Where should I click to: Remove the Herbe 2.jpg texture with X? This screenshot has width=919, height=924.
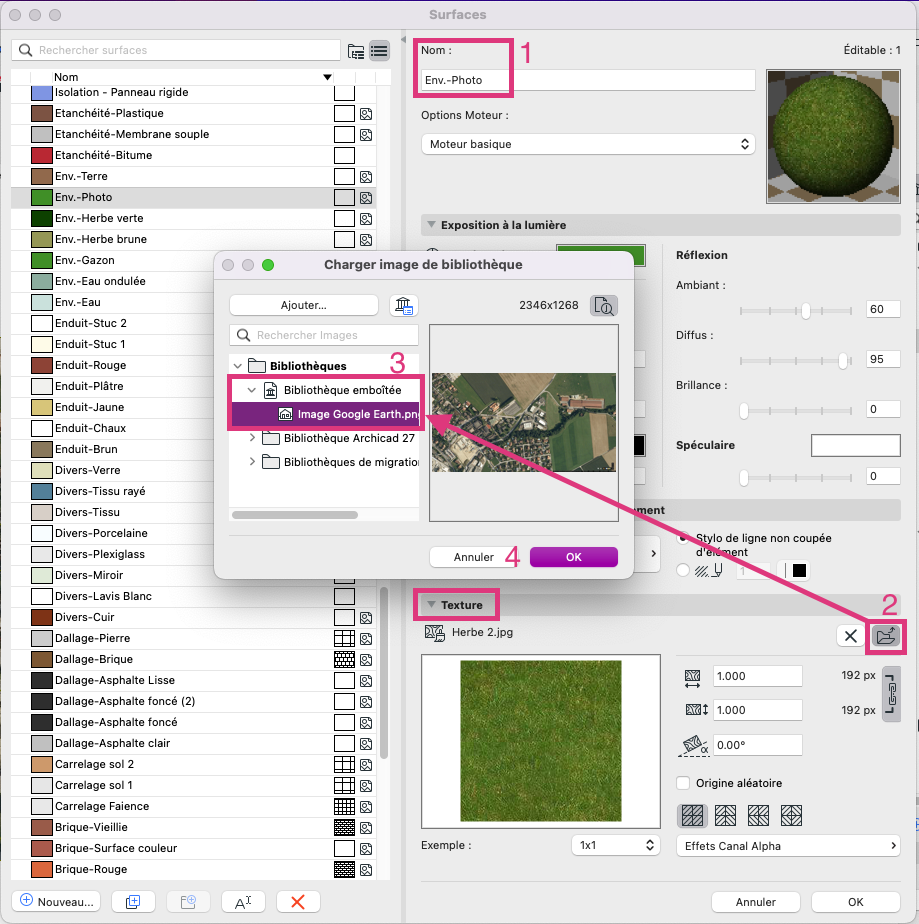(x=851, y=636)
